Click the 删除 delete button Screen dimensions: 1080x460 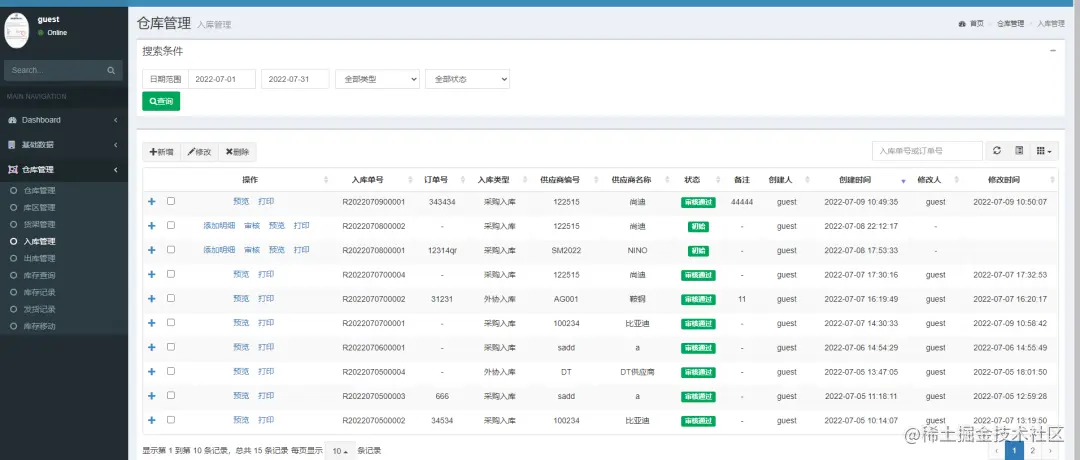[238, 152]
